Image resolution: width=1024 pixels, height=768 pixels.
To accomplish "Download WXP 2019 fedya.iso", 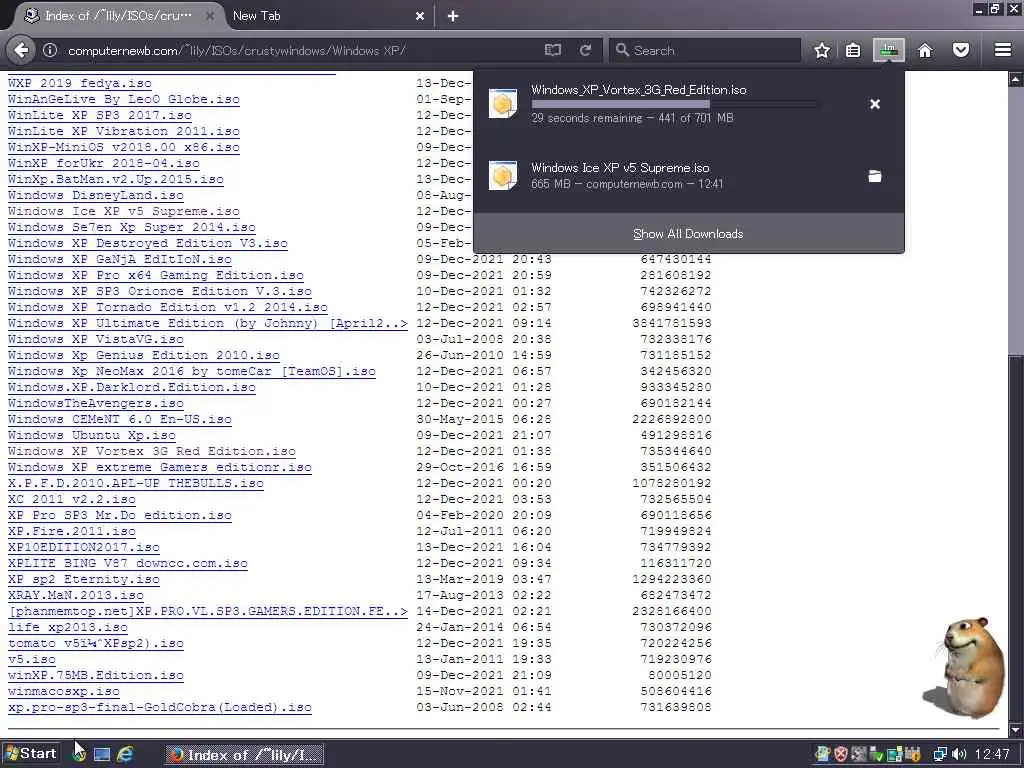I will coord(80,84).
